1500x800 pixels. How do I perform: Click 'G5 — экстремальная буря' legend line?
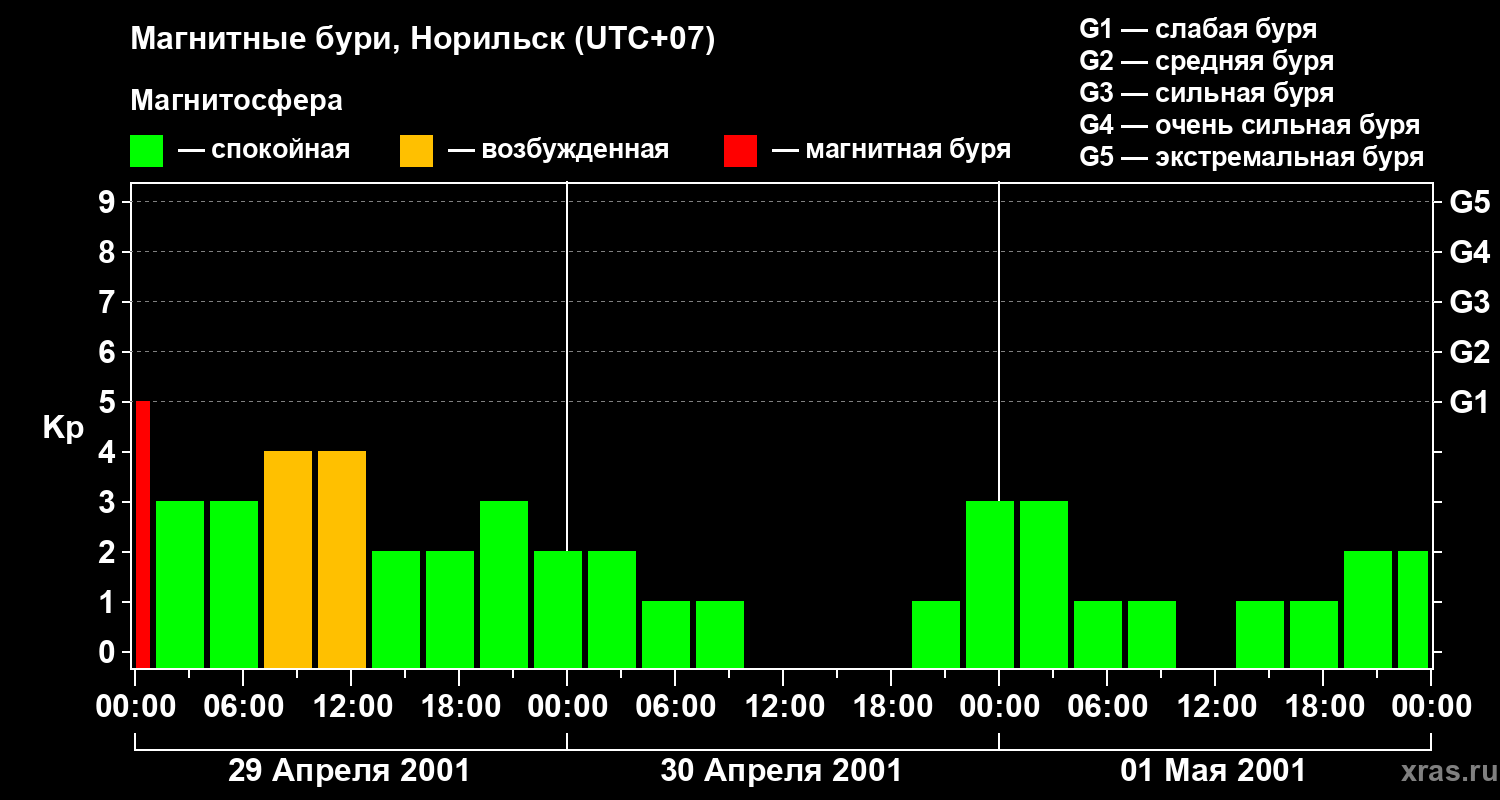[x=1251, y=157]
